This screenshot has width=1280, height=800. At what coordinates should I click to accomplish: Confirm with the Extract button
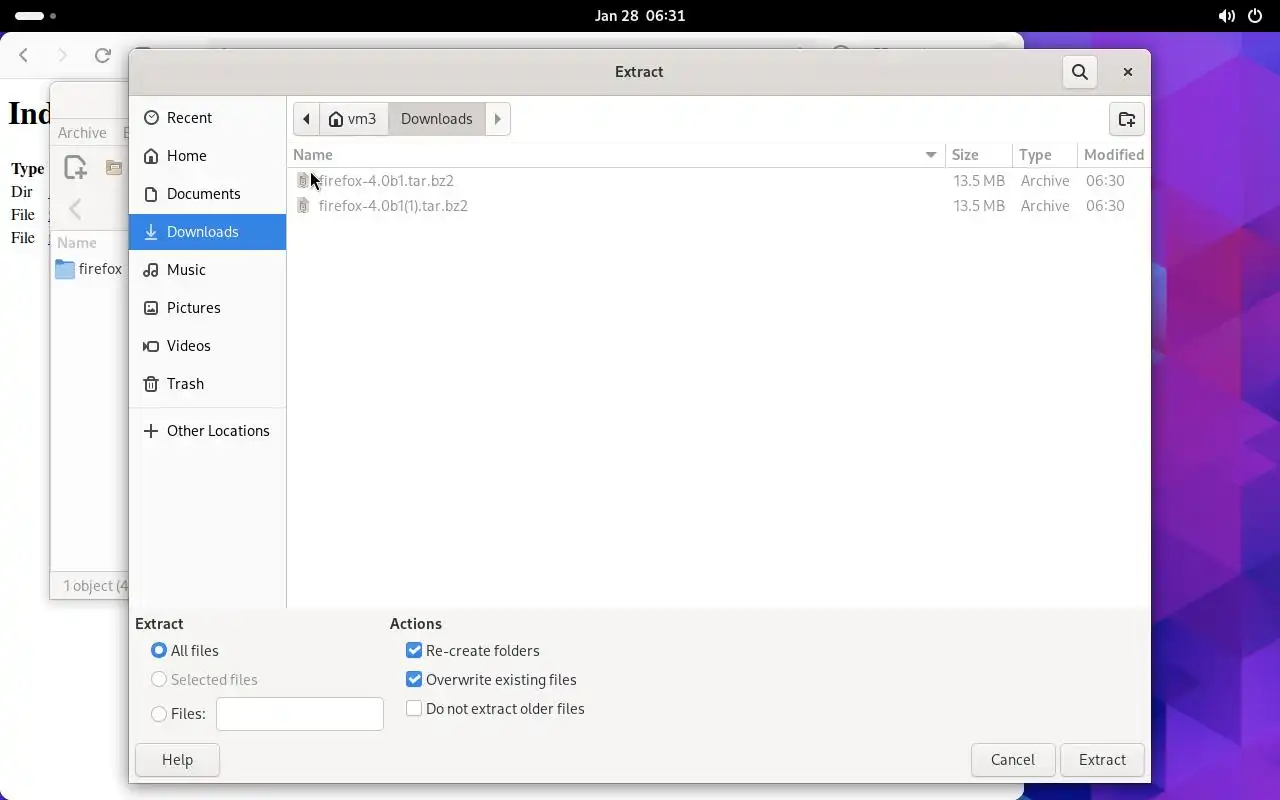pos(1102,760)
